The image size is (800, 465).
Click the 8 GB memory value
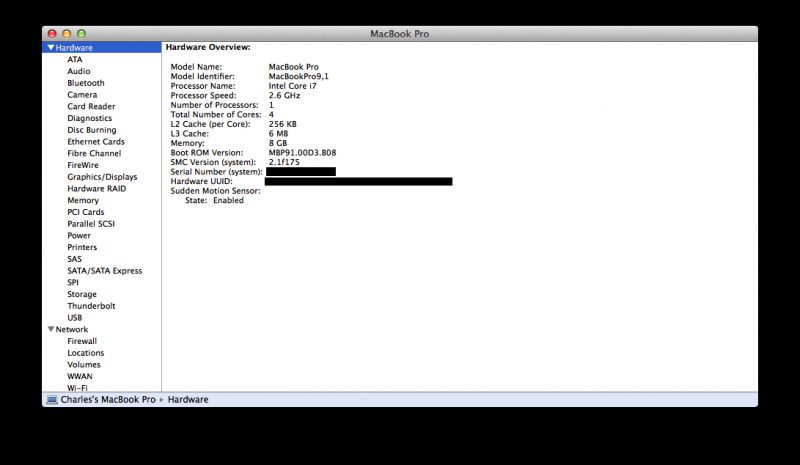point(278,143)
